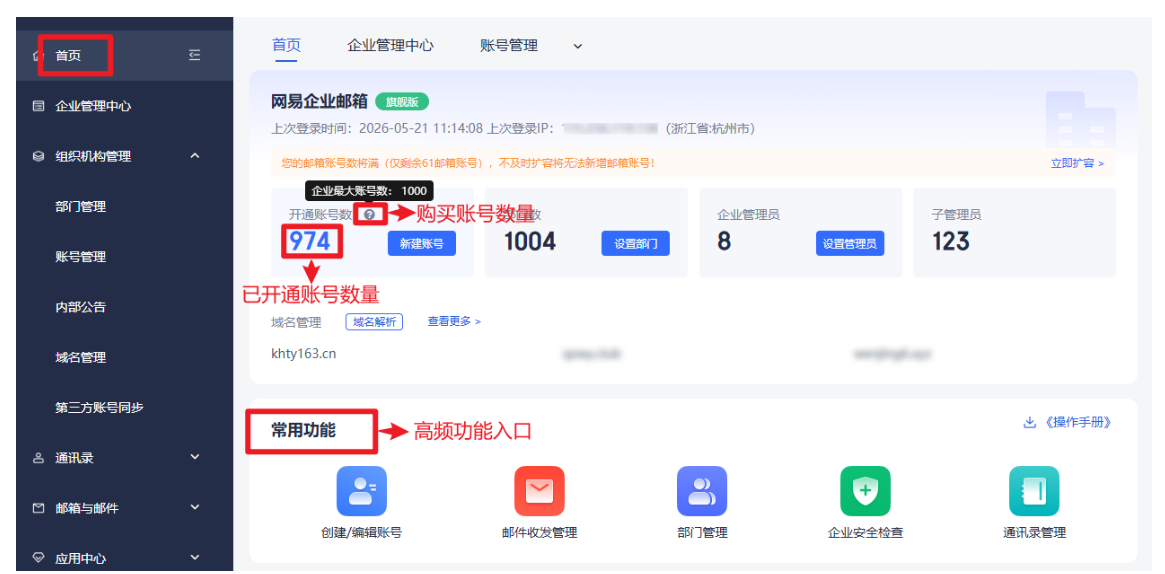Open the 创建/编辑账号 shortcut icon
This screenshot has width=1165, height=574.
[x=361, y=491]
